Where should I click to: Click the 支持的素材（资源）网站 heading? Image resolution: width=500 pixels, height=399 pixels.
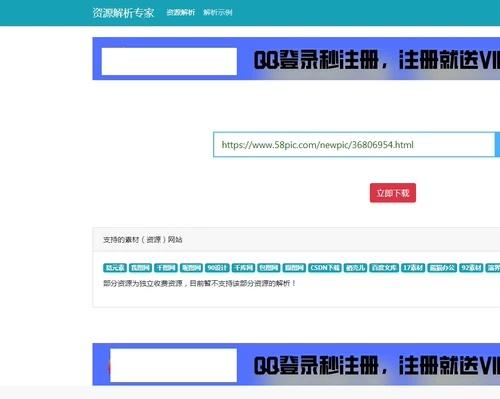pyautogui.click(x=143, y=240)
